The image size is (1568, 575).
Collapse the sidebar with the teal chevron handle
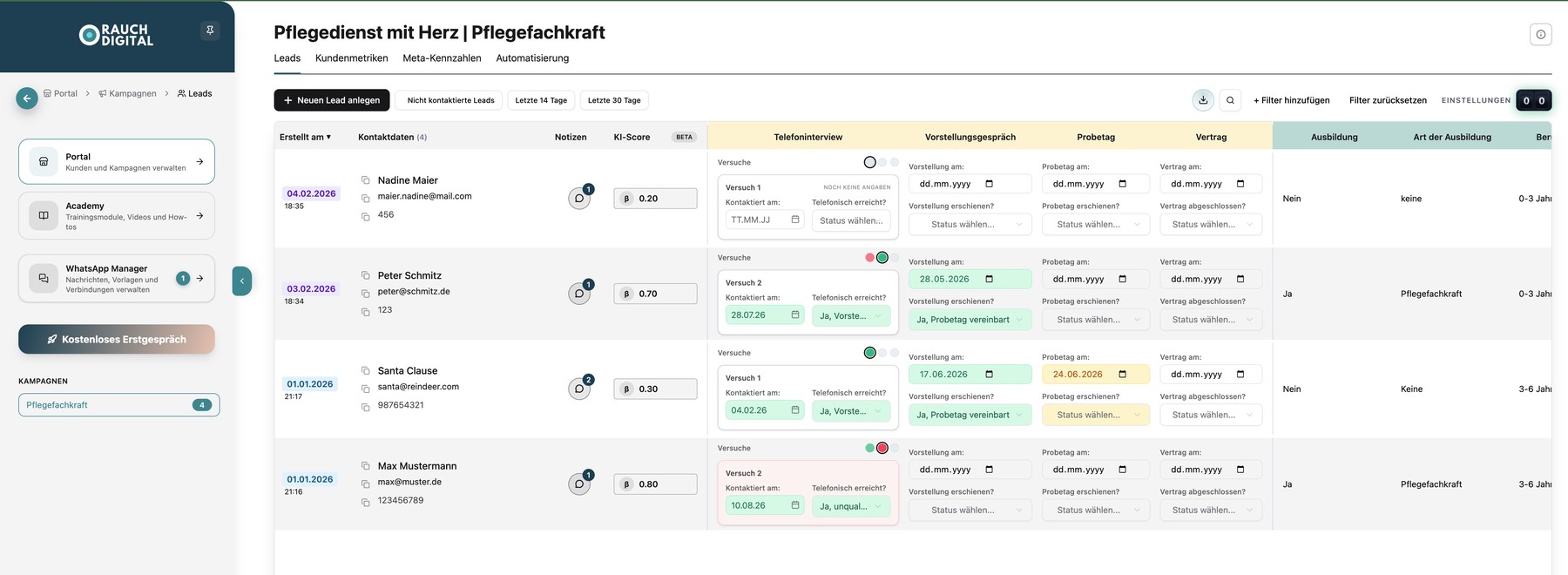pos(242,281)
